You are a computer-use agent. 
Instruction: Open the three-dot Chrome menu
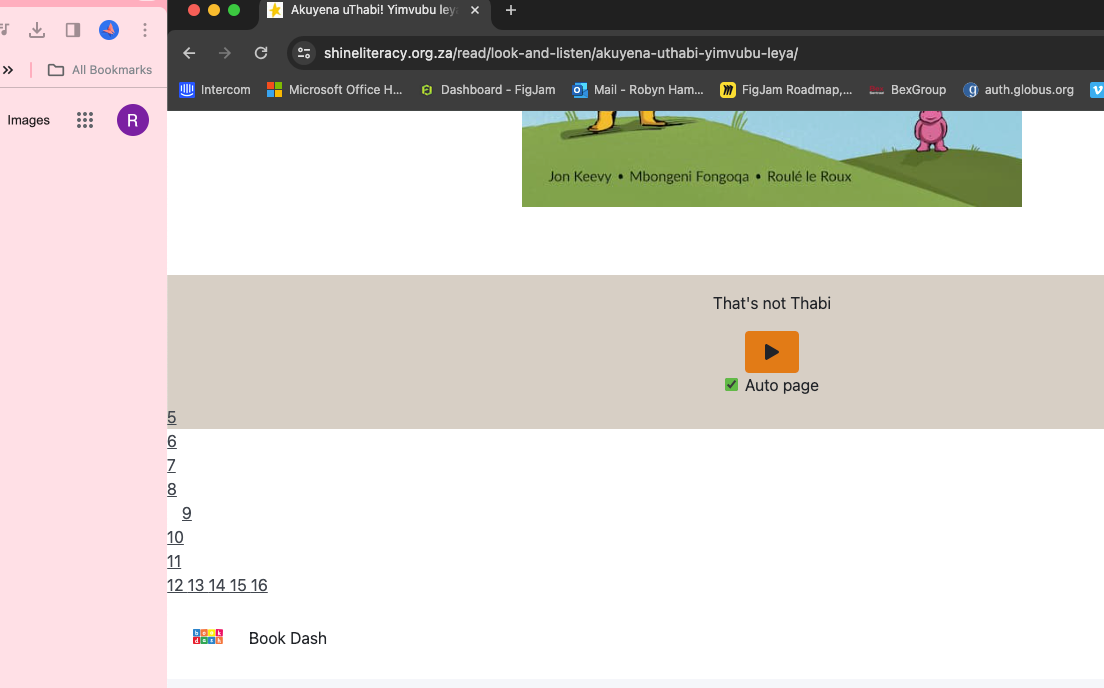(145, 30)
